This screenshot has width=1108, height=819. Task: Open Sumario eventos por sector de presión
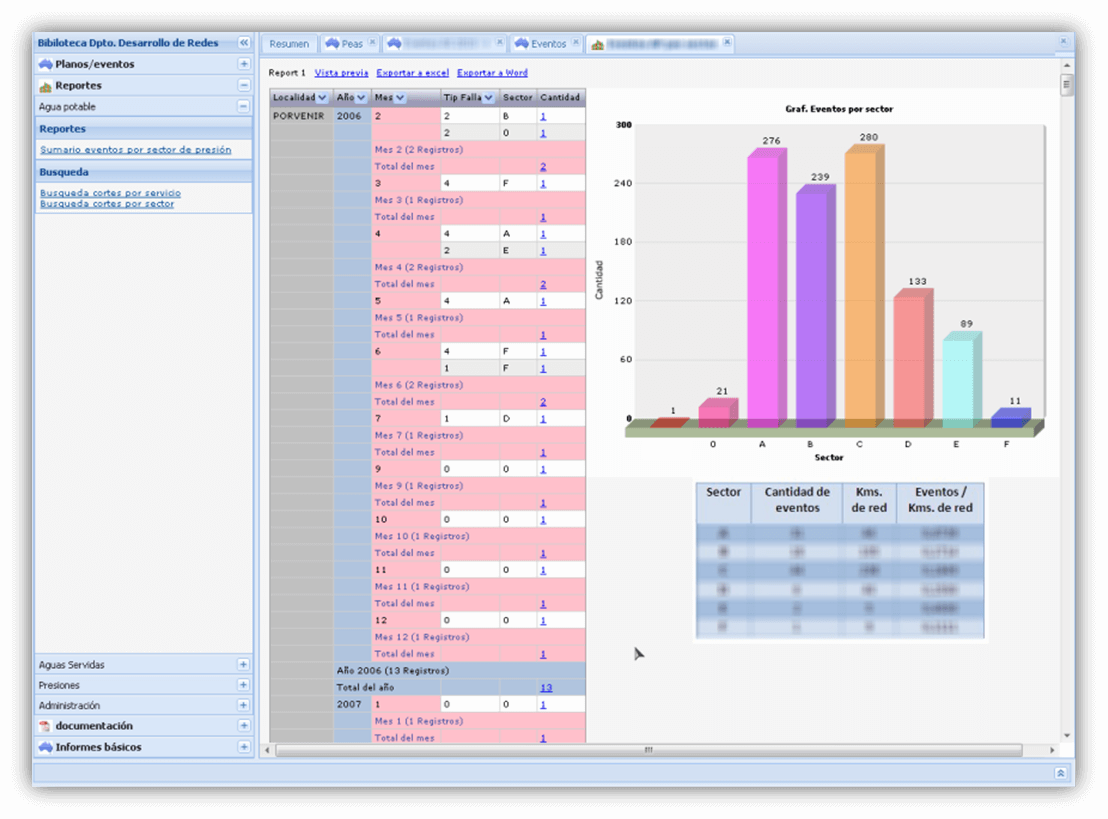coord(135,150)
